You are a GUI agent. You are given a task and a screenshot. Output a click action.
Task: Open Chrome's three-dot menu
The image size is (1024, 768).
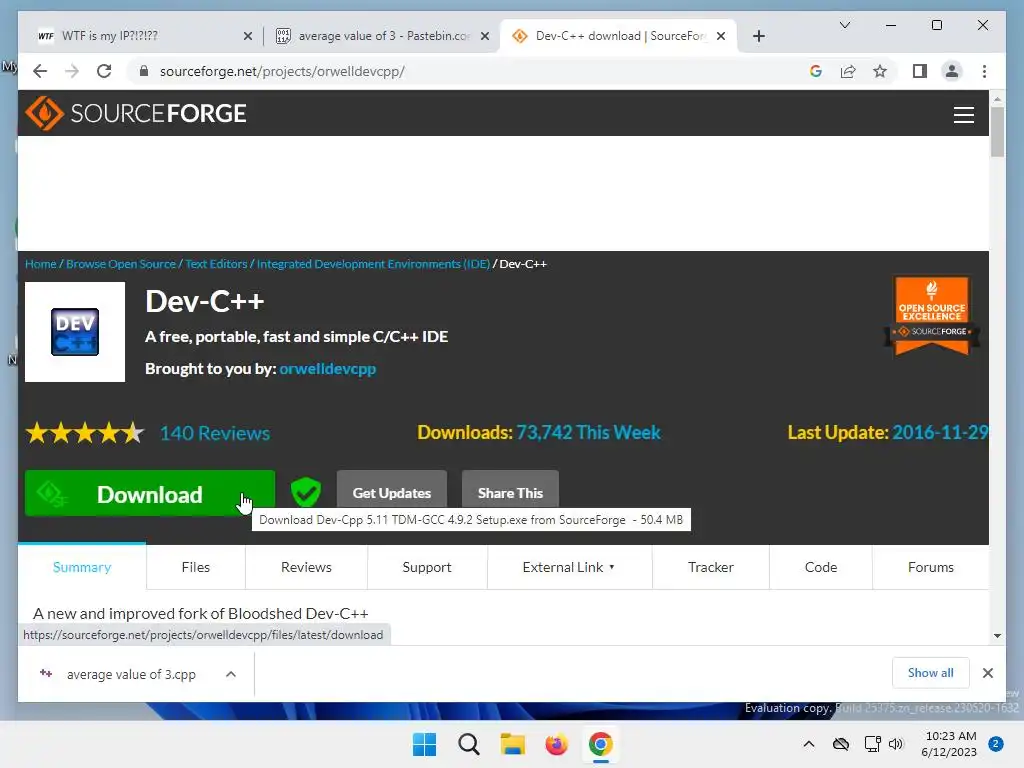[984, 71]
